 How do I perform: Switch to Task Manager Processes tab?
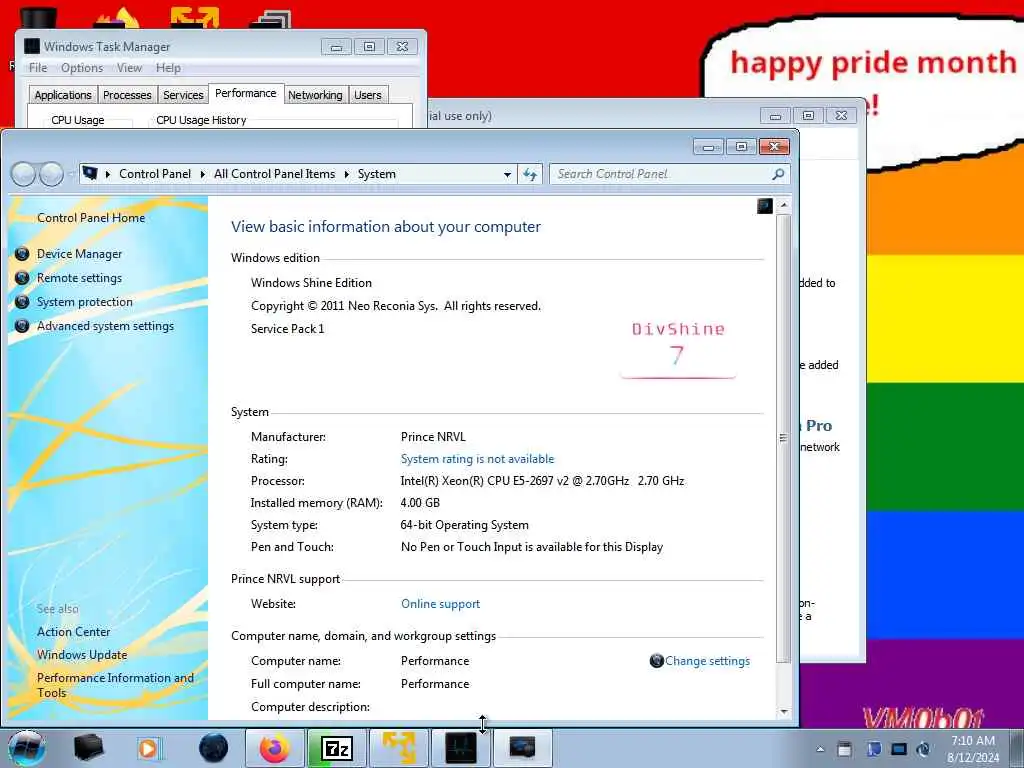pyautogui.click(x=127, y=95)
